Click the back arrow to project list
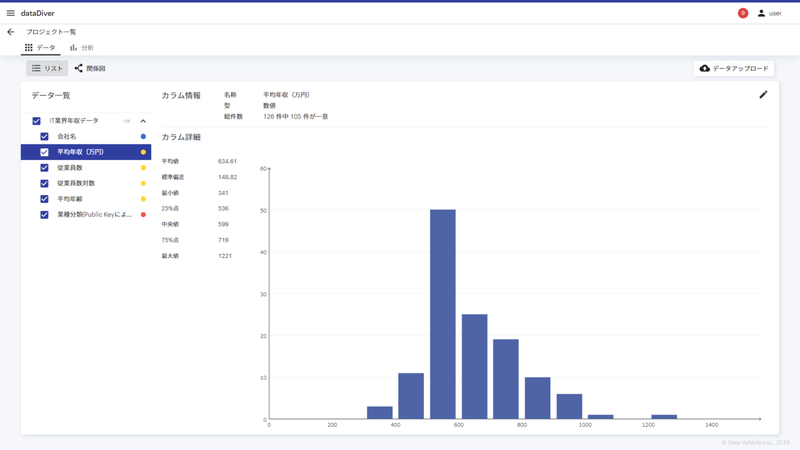The width and height of the screenshot is (800, 450). click(x=11, y=32)
